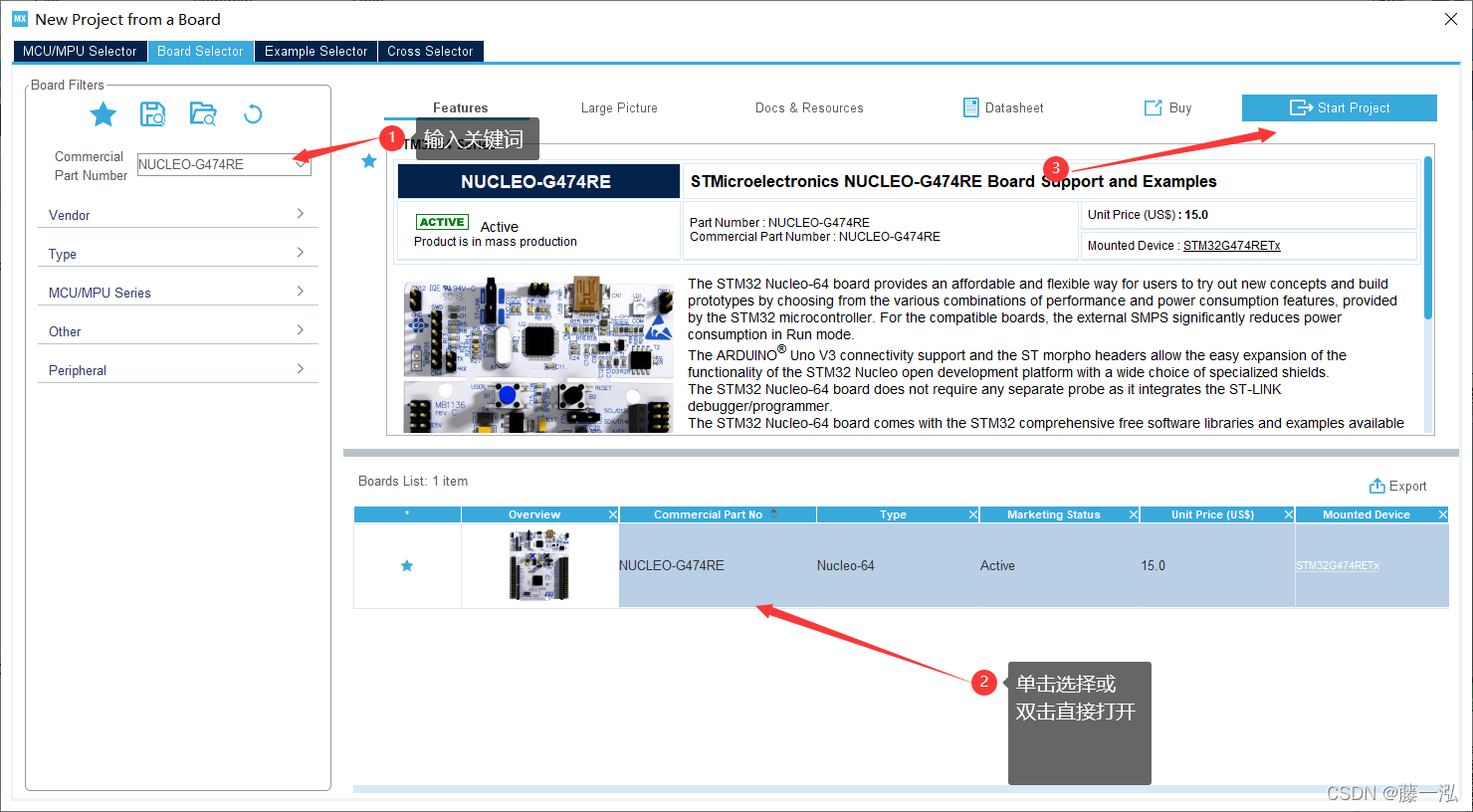Switch to MCU/MPU Selector tab
The image size is (1473, 812).
[80, 51]
